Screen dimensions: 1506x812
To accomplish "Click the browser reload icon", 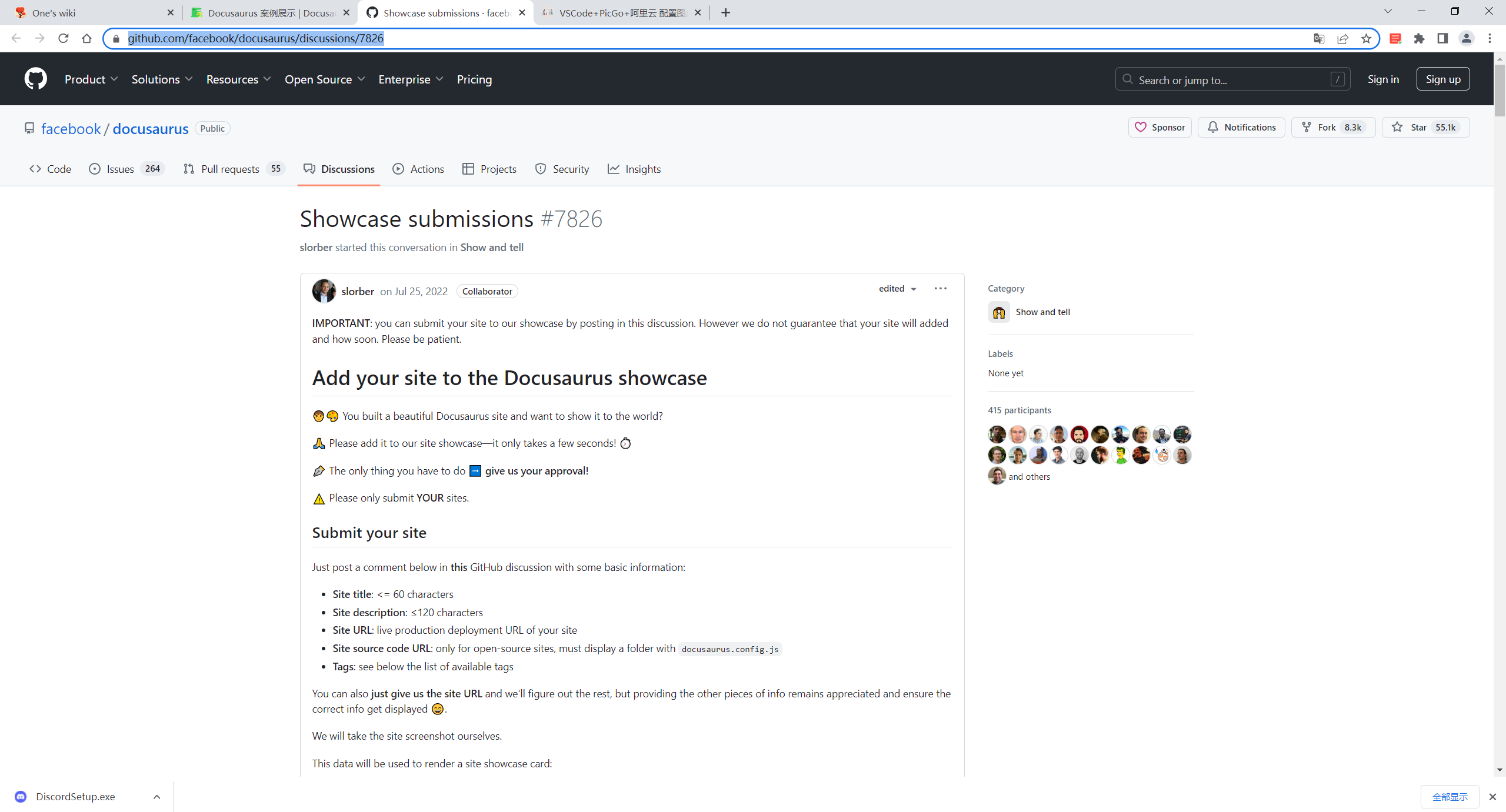I will (x=64, y=38).
